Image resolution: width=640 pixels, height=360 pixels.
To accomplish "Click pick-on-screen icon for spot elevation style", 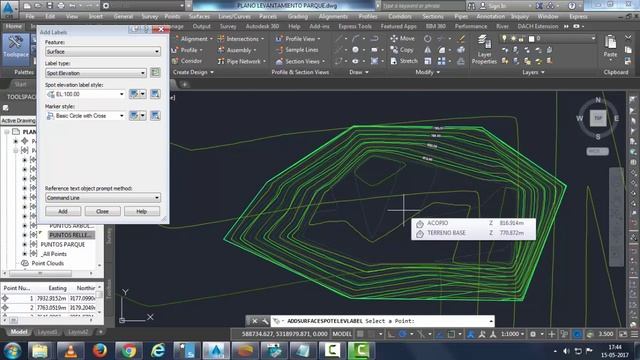I will [x=155, y=94].
